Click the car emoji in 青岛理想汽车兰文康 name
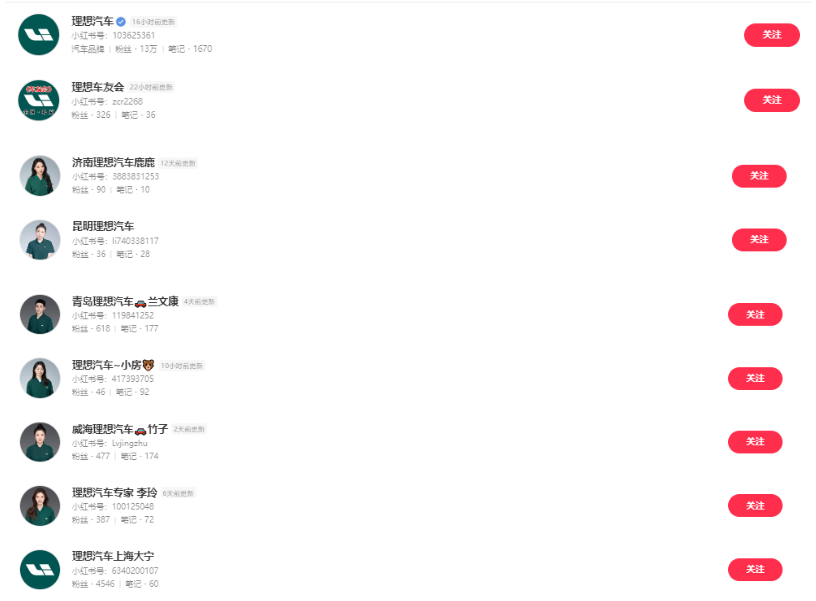 pos(141,302)
